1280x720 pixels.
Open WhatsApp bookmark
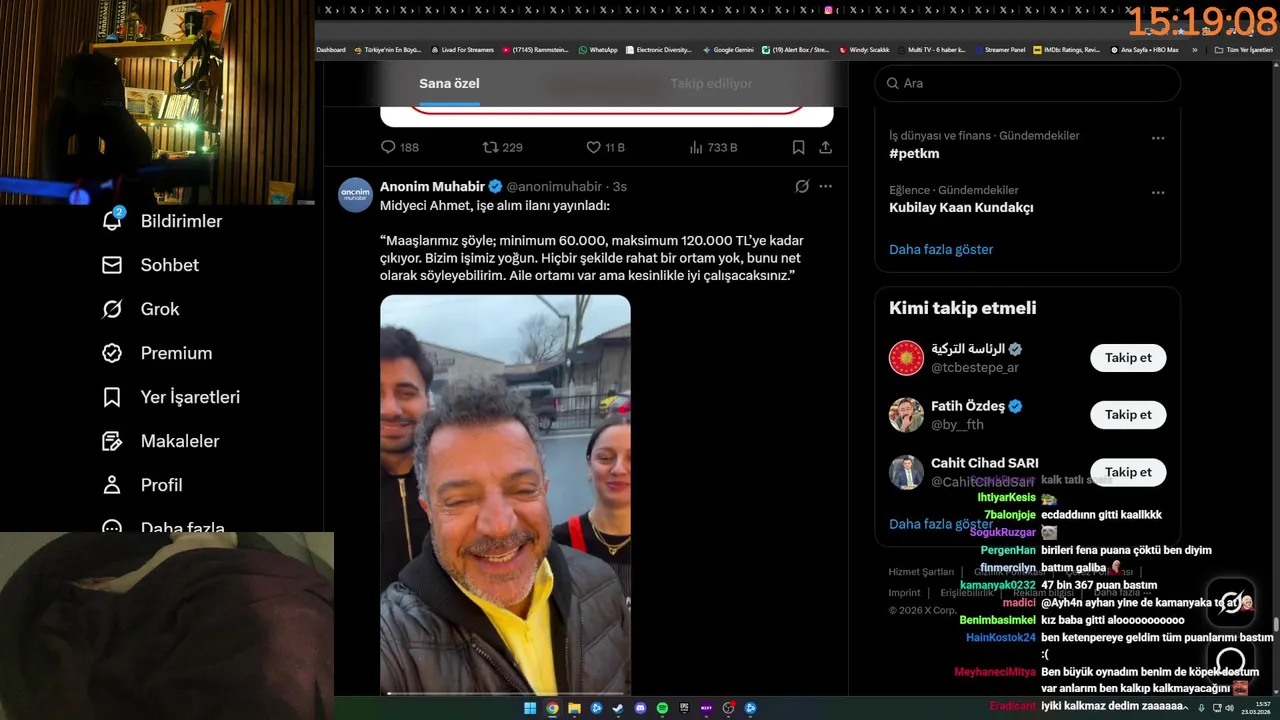pyautogui.click(x=598, y=50)
